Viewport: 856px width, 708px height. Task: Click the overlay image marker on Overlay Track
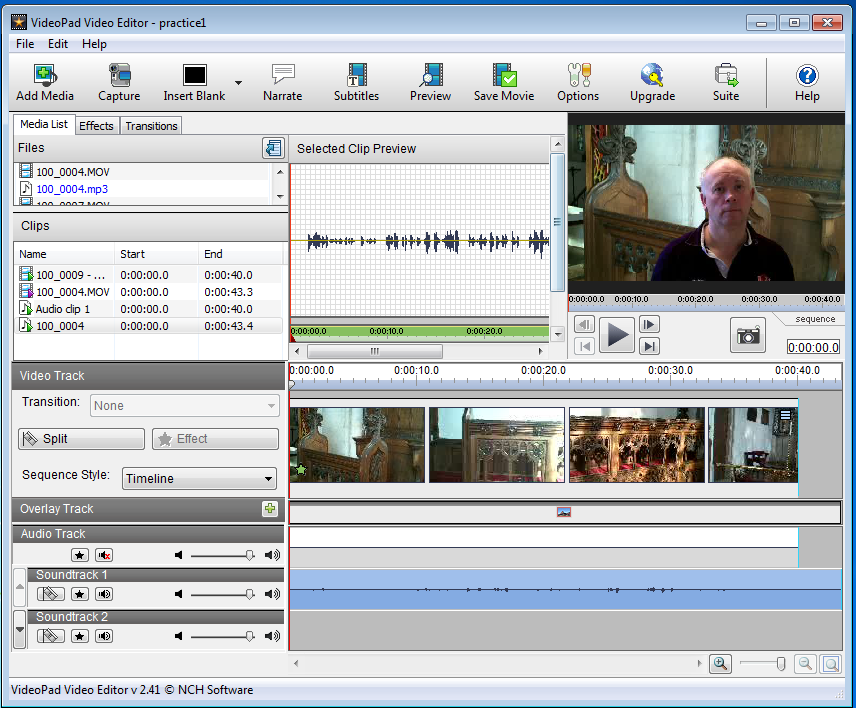tap(564, 512)
